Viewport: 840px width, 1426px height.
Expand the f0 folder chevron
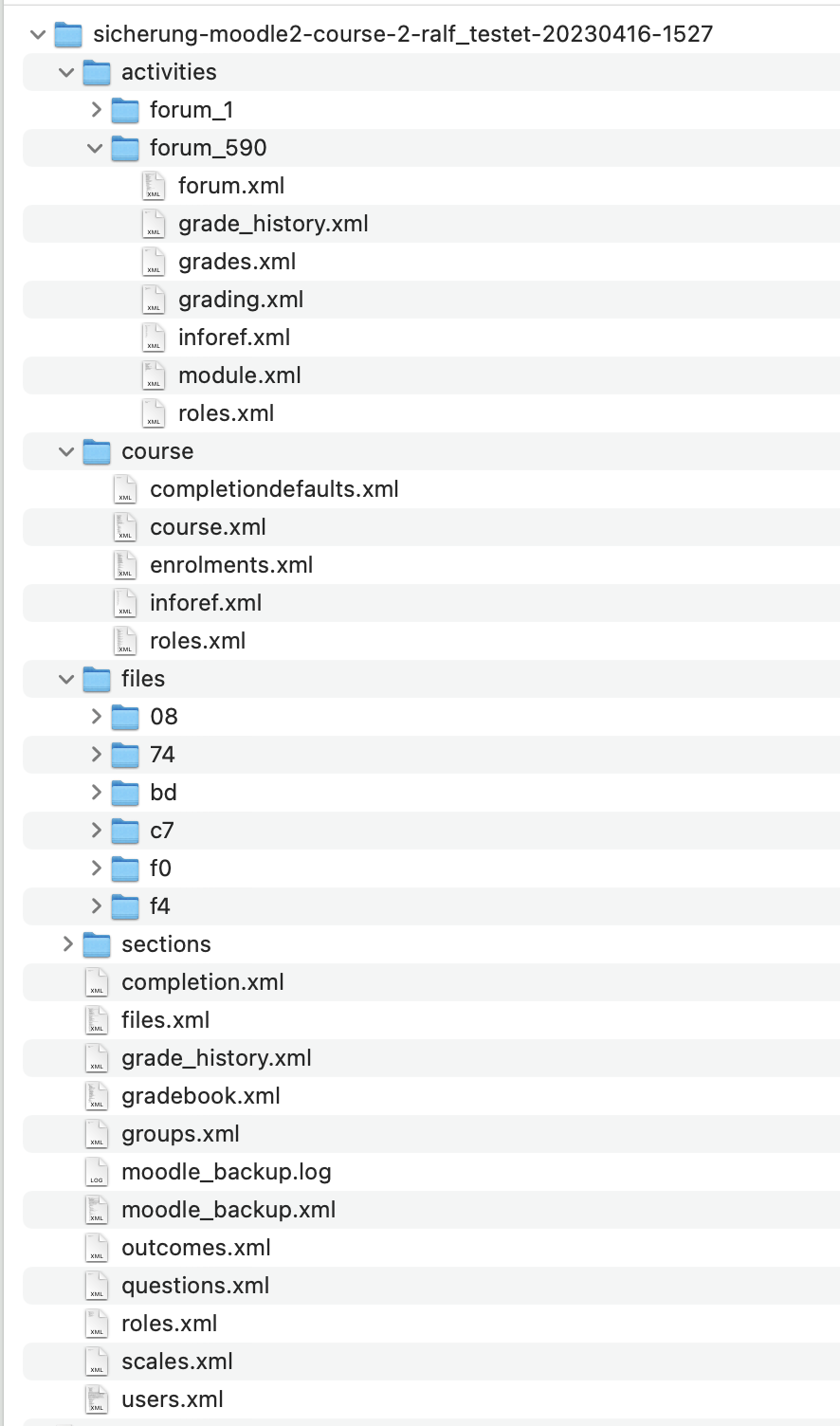96,868
